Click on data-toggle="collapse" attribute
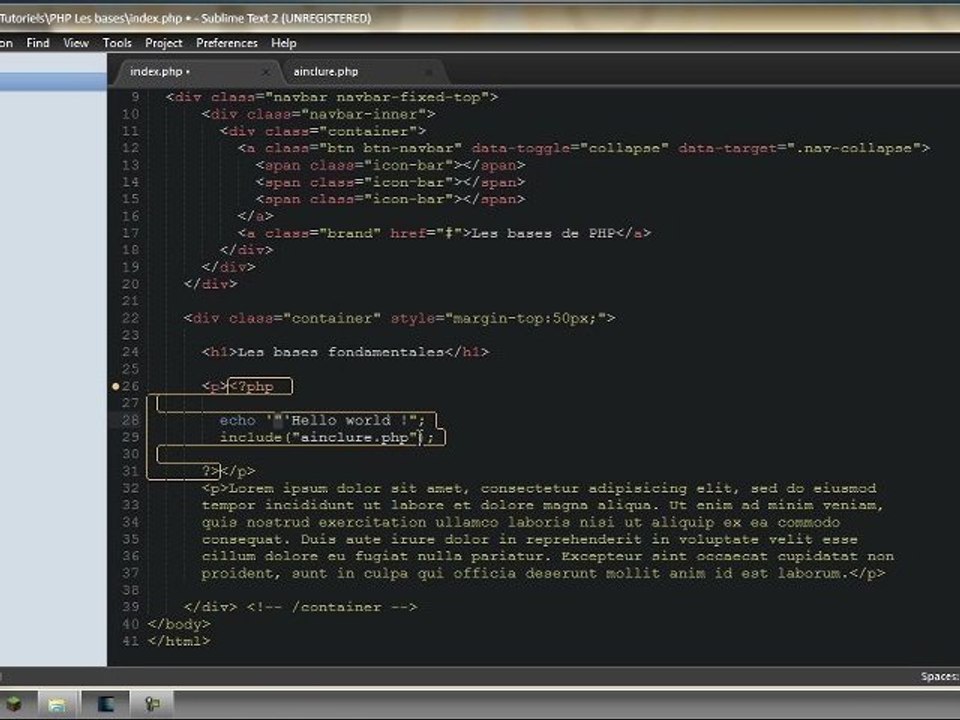The width and height of the screenshot is (960, 720). tap(570, 148)
